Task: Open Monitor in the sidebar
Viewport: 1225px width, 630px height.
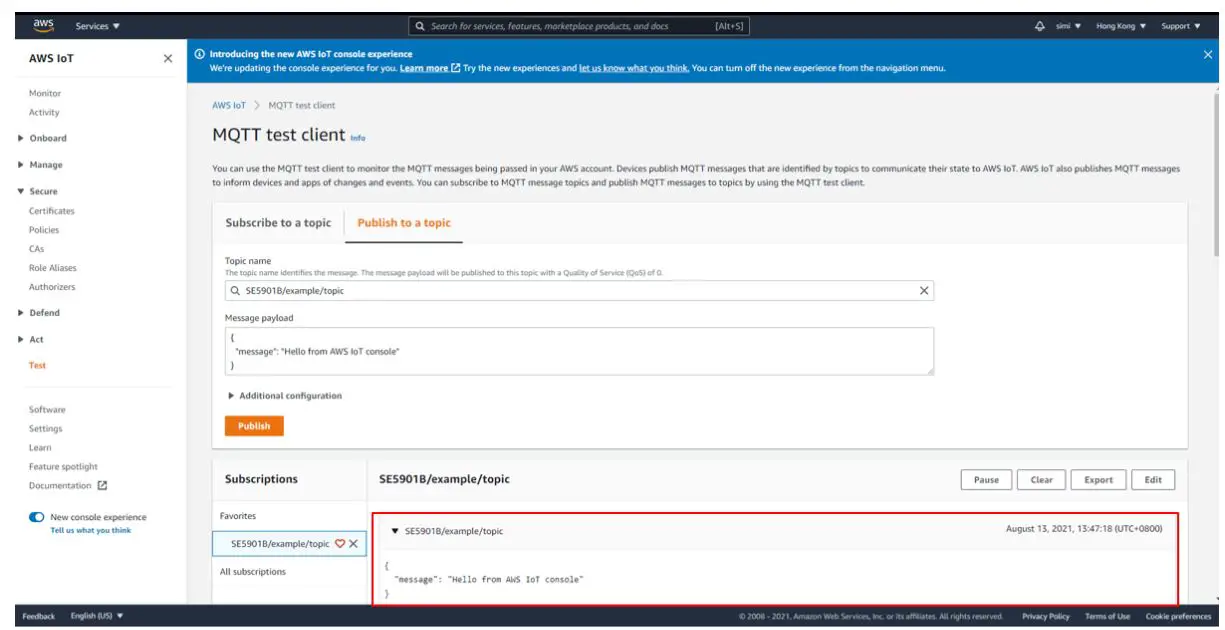Action: click(45, 93)
